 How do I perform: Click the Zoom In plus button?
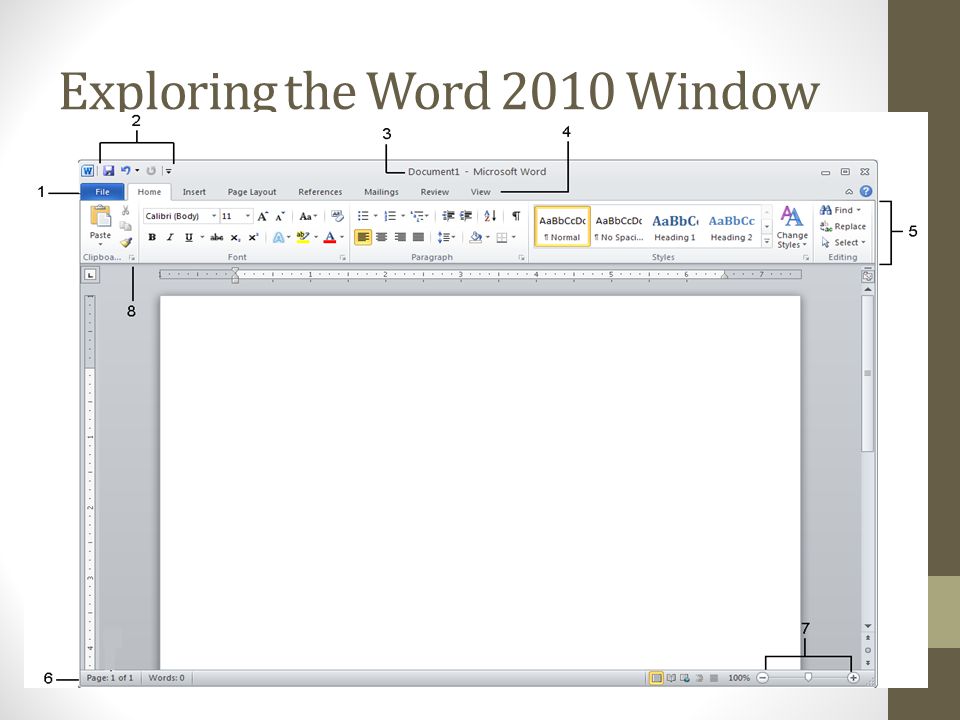pos(853,678)
